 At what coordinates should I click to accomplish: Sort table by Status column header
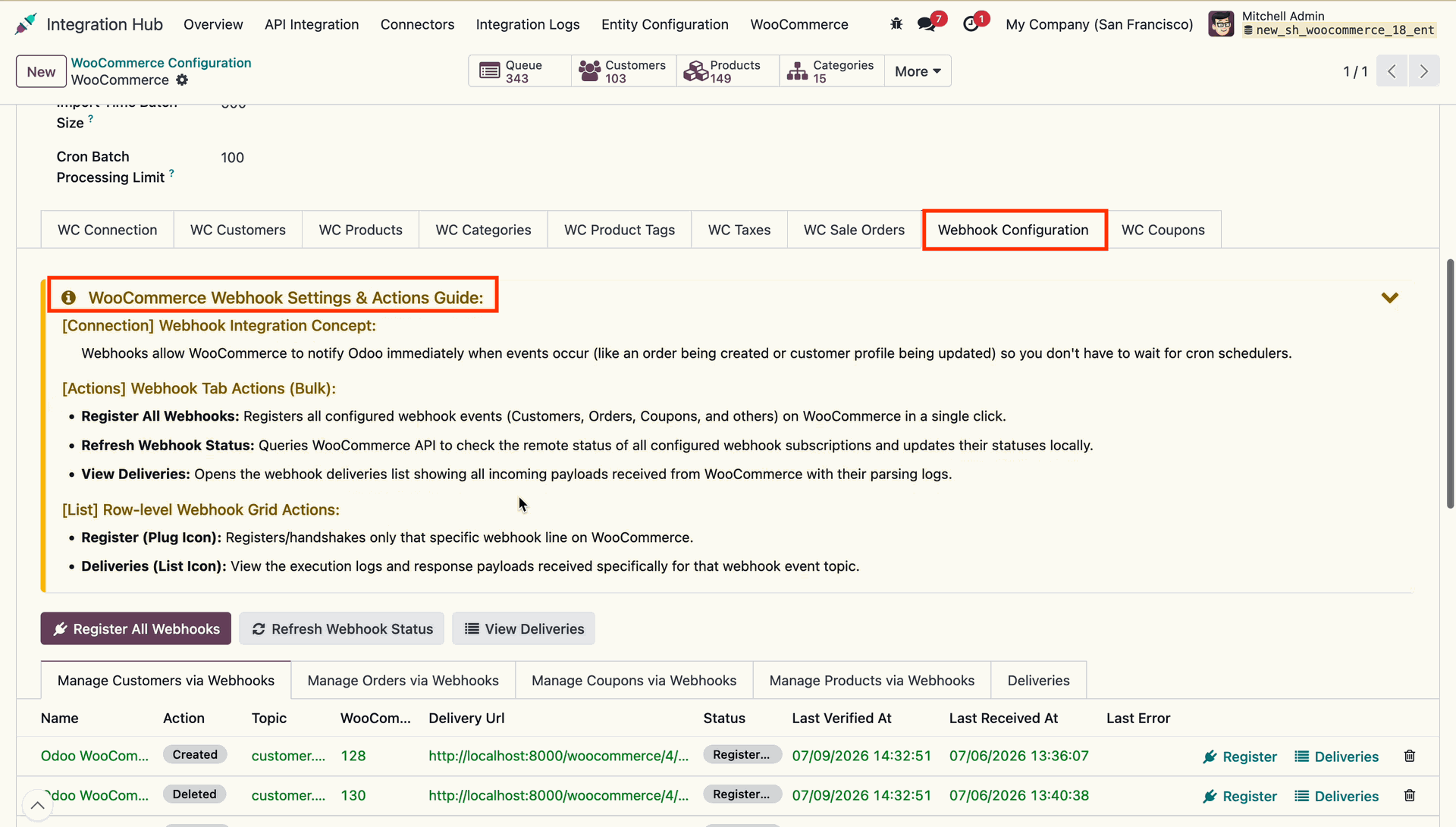(x=723, y=718)
